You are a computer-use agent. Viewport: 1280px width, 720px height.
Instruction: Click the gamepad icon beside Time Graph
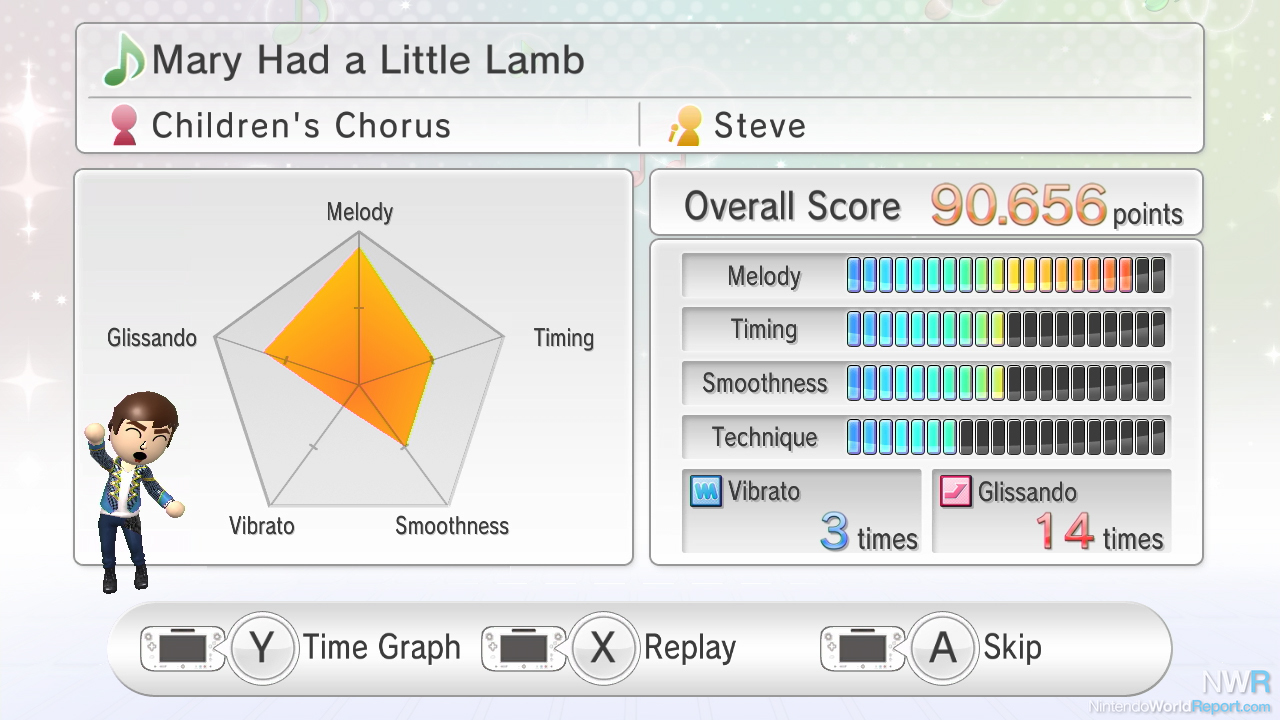184,648
